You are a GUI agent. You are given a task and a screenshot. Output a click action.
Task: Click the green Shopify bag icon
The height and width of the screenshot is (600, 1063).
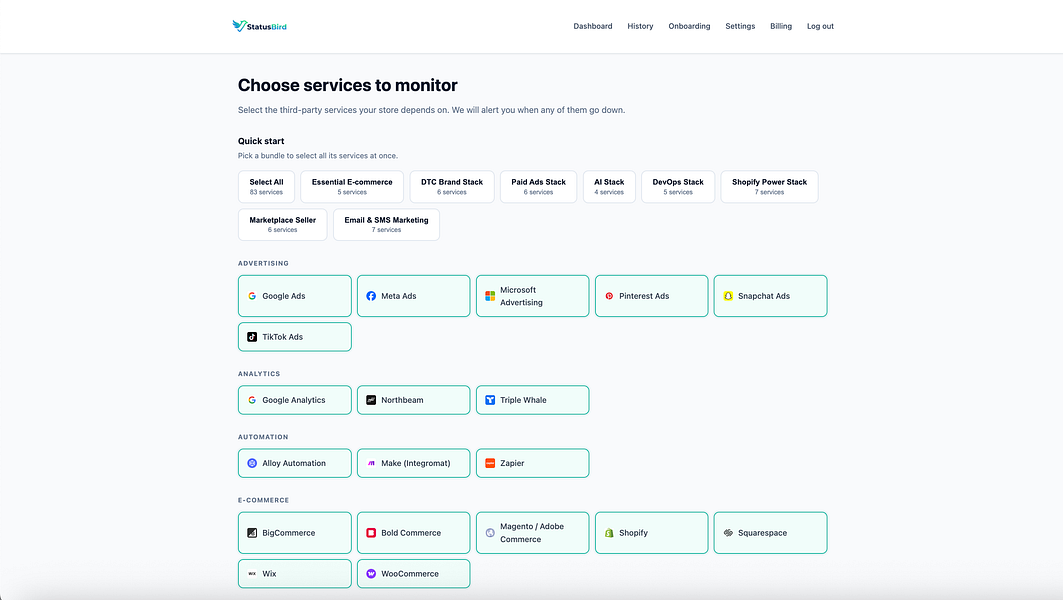609,533
